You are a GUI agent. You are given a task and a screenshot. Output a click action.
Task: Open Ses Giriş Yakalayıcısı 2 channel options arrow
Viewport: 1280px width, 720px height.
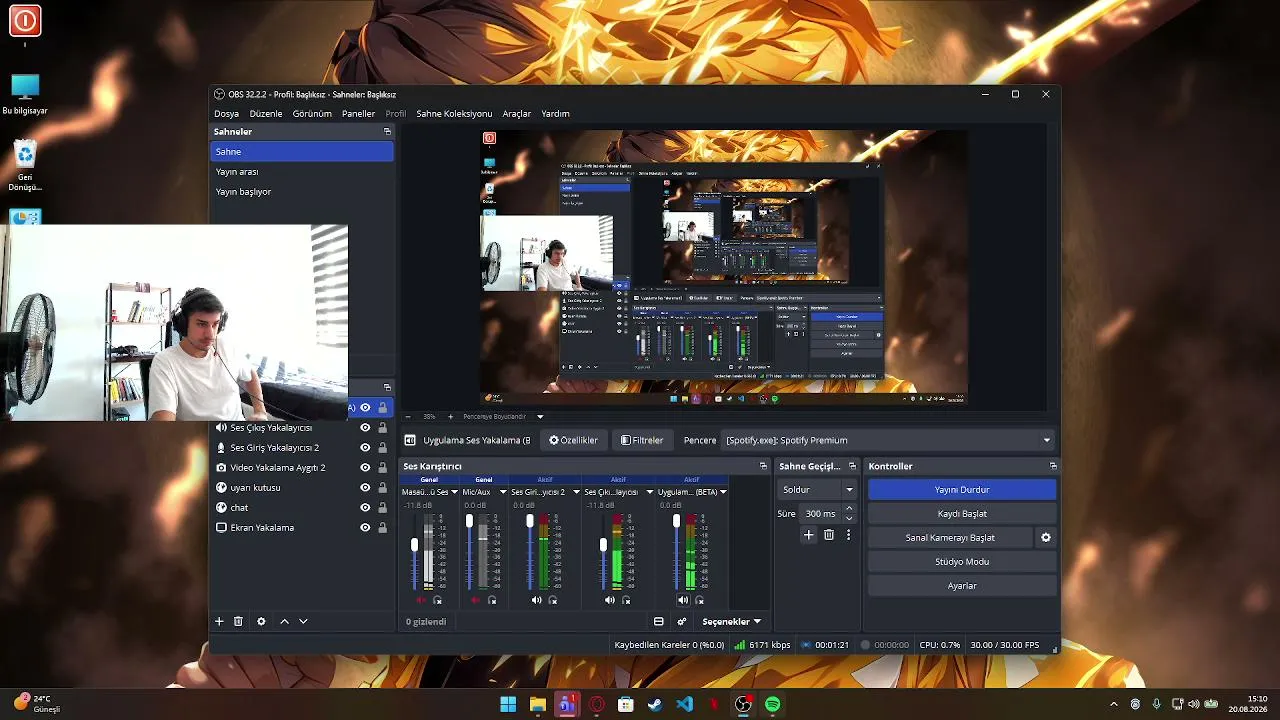tap(575, 492)
